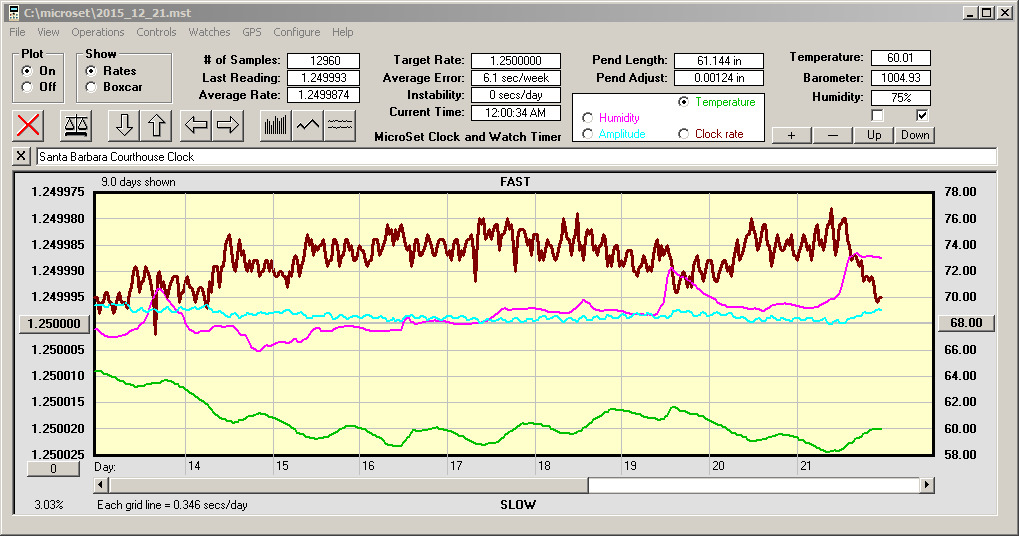Click the '9.0 days shown' text

(x=138, y=182)
